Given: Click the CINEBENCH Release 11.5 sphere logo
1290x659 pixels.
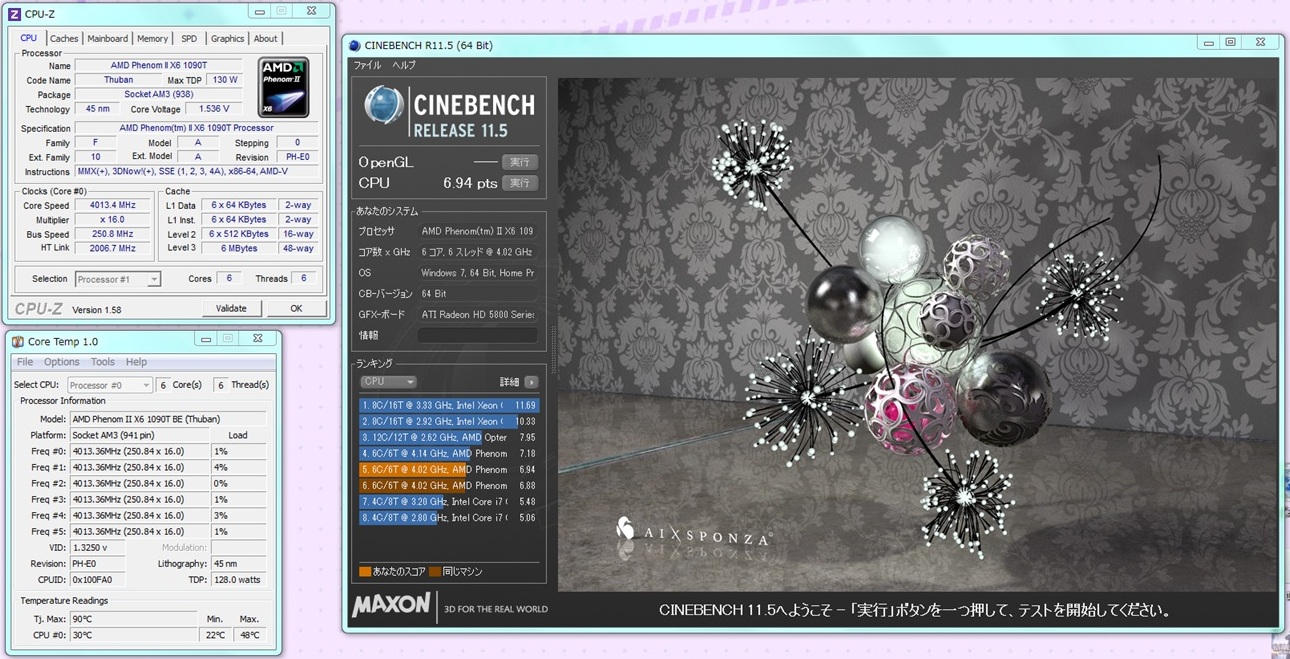Looking at the screenshot, I should pos(384,105).
